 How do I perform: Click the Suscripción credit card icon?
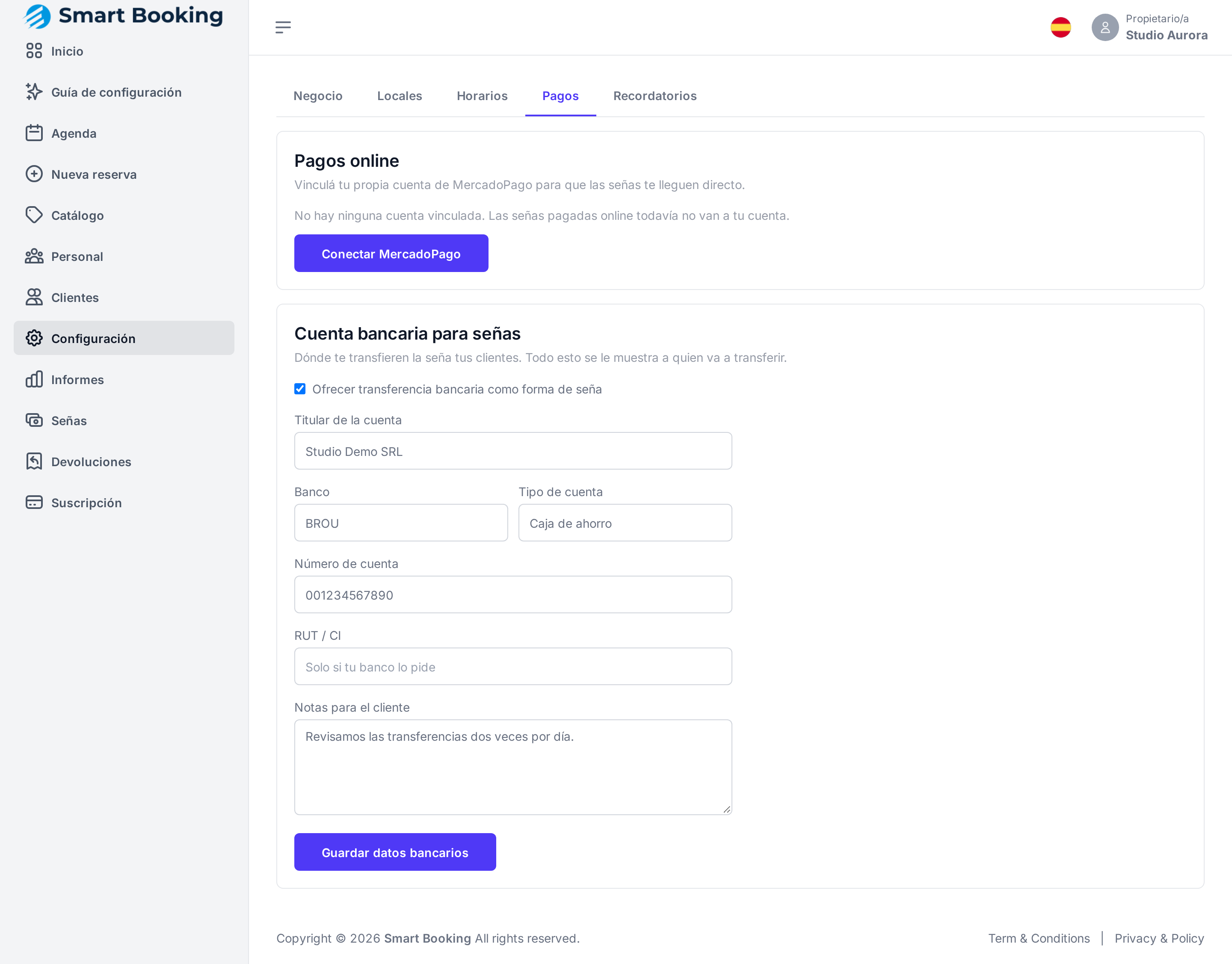click(x=34, y=503)
